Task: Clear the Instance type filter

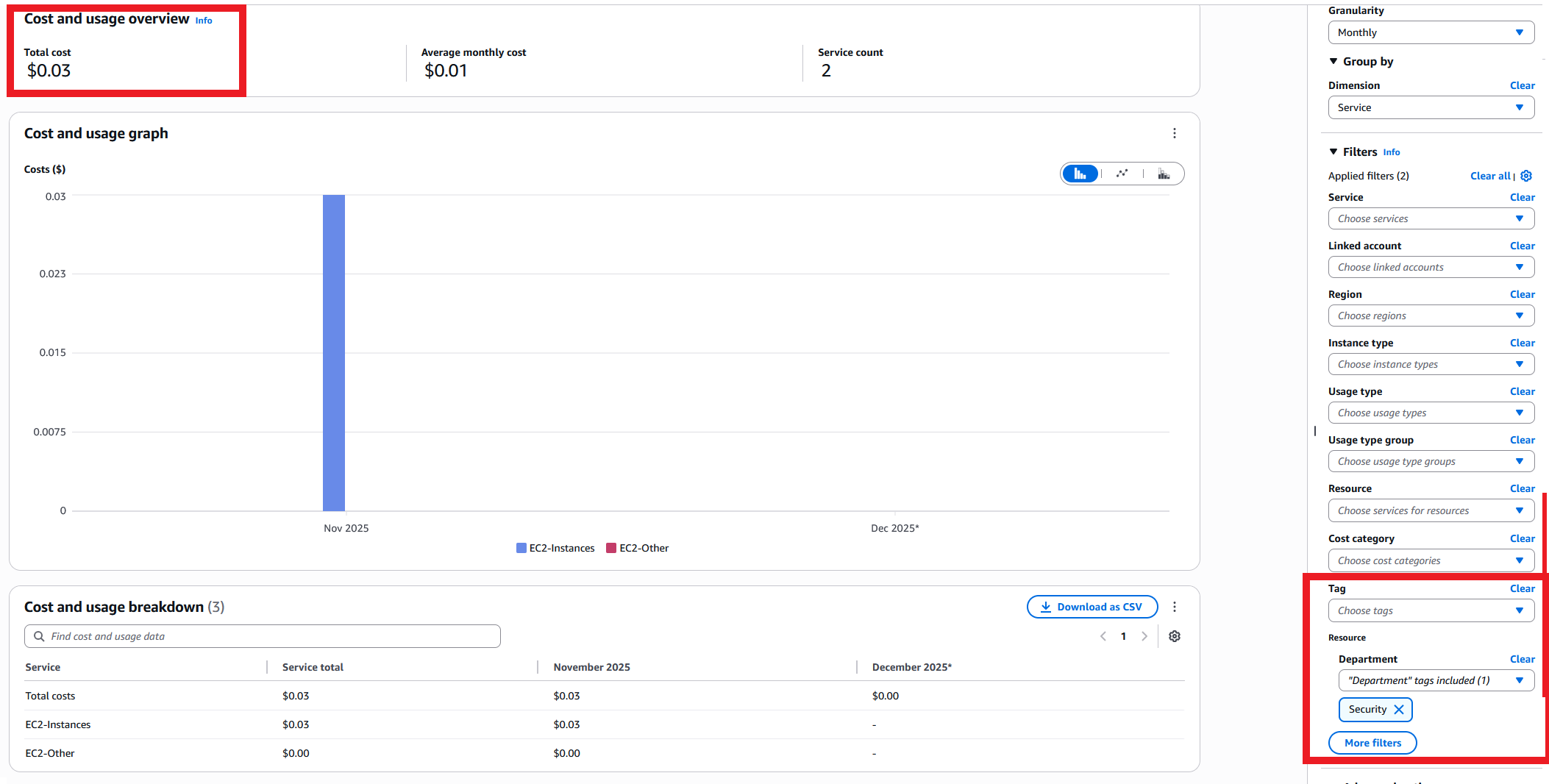Action: [1522, 343]
